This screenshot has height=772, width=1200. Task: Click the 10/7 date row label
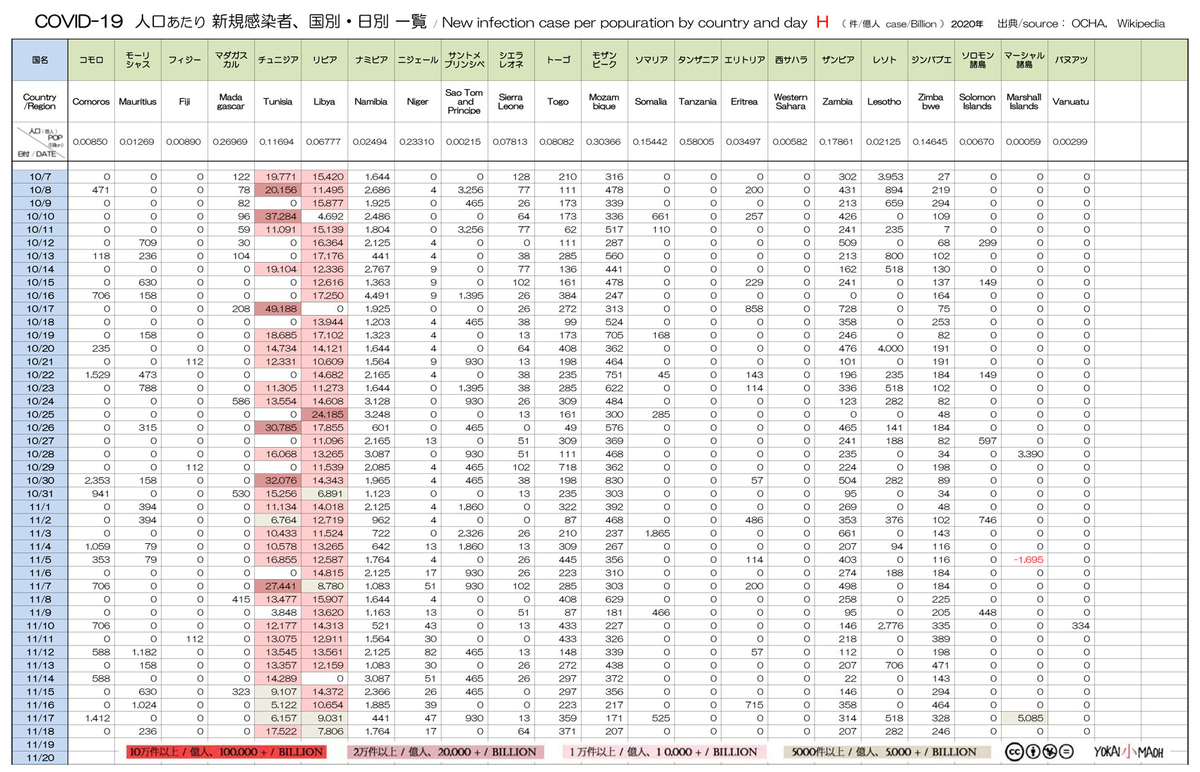point(40,175)
